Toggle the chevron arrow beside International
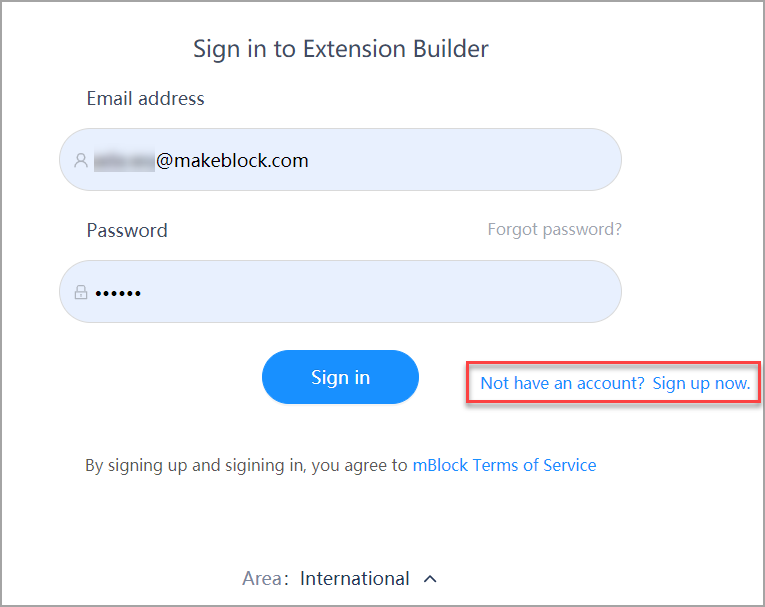This screenshot has width=765, height=607. (x=430, y=579)
